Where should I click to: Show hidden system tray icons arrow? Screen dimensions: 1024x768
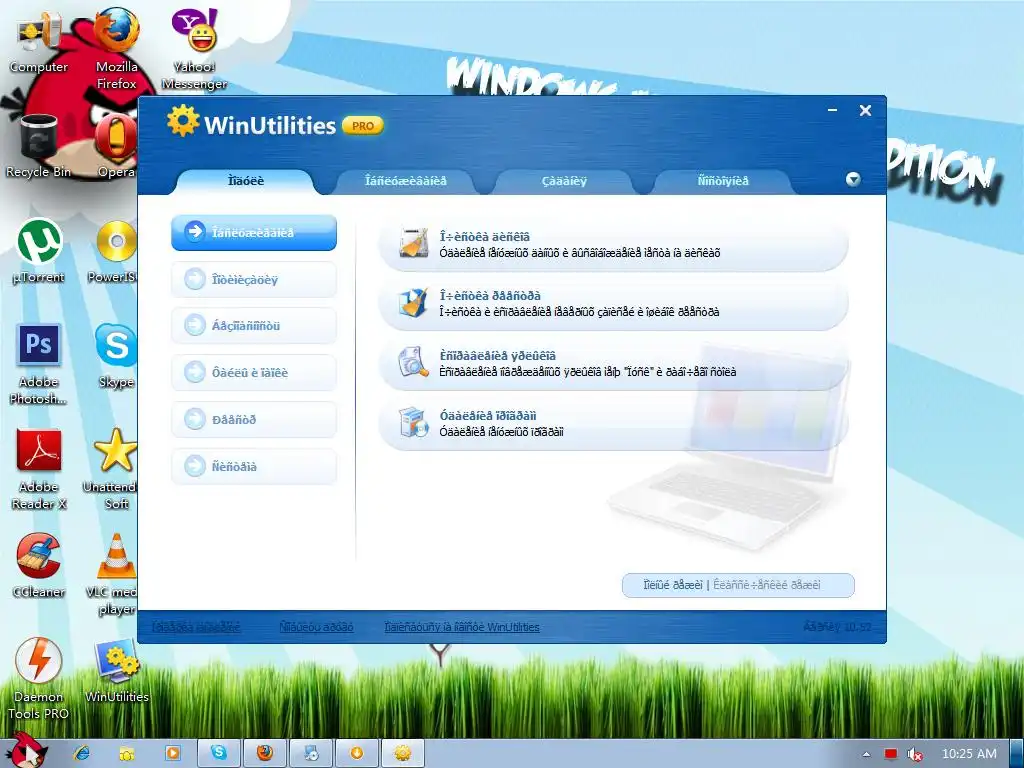(866, 754)
